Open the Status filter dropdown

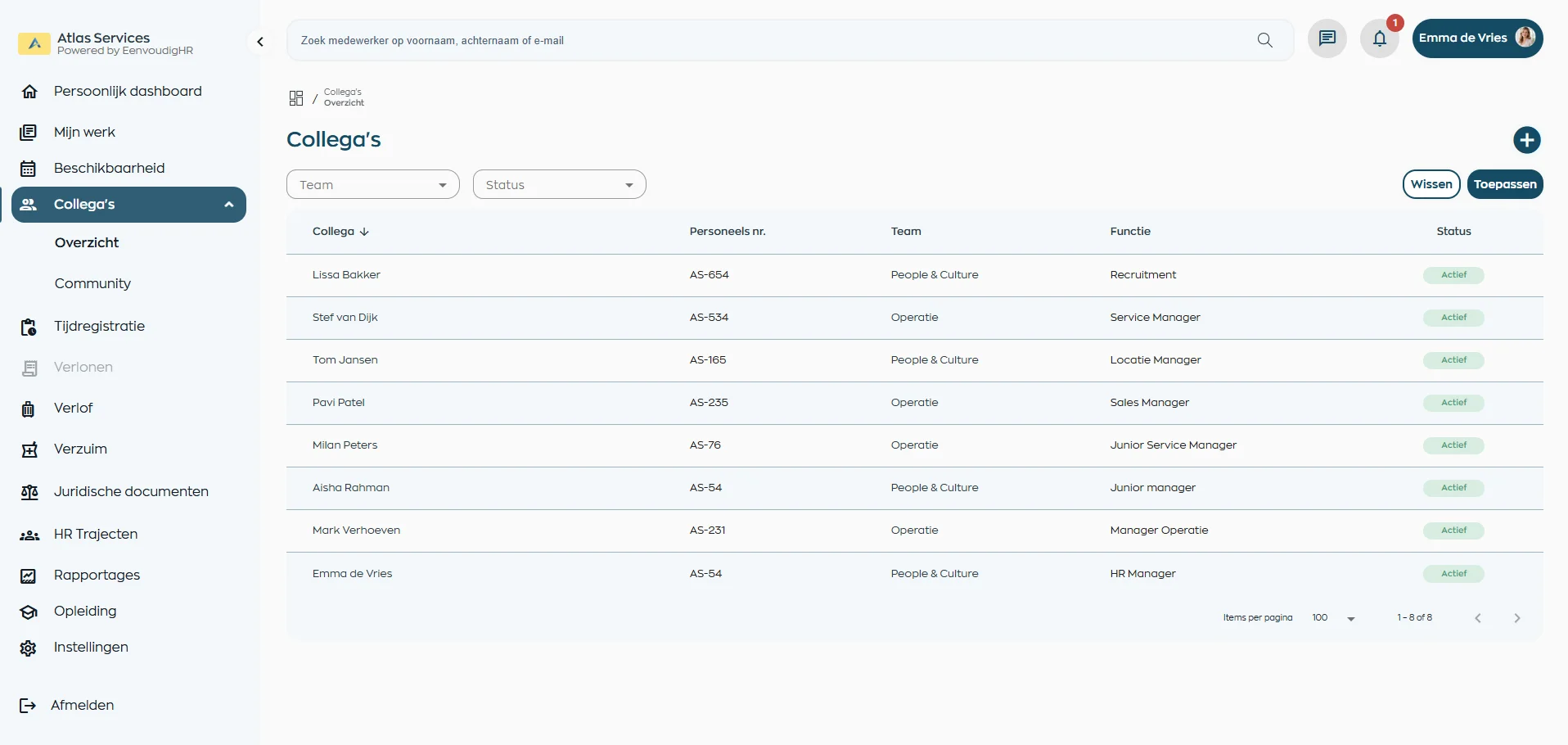tap(559, 185)
